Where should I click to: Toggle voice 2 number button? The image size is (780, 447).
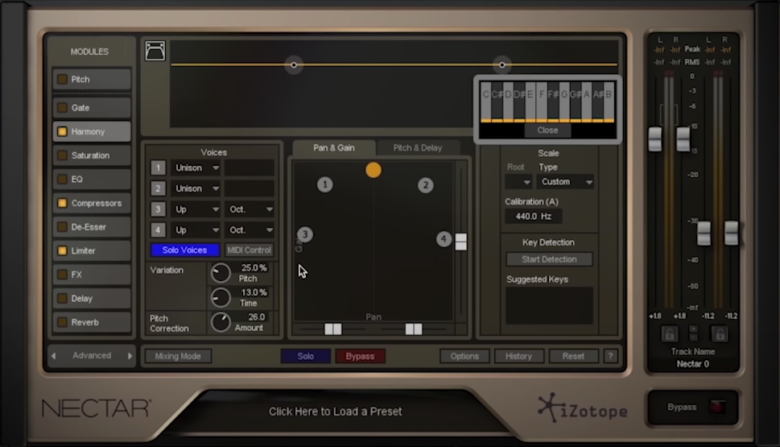158,188
